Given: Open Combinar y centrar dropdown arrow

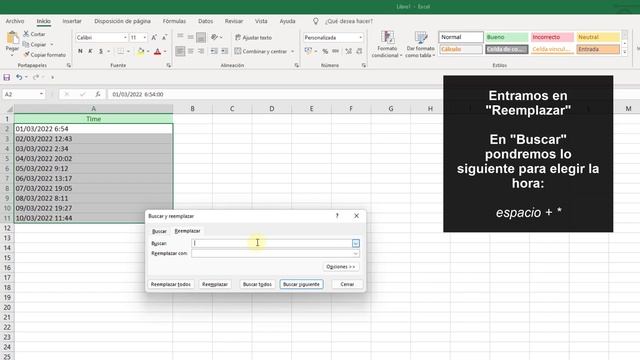Looking at the screenshot, I should pyautogui.click(x=293, y=51).
